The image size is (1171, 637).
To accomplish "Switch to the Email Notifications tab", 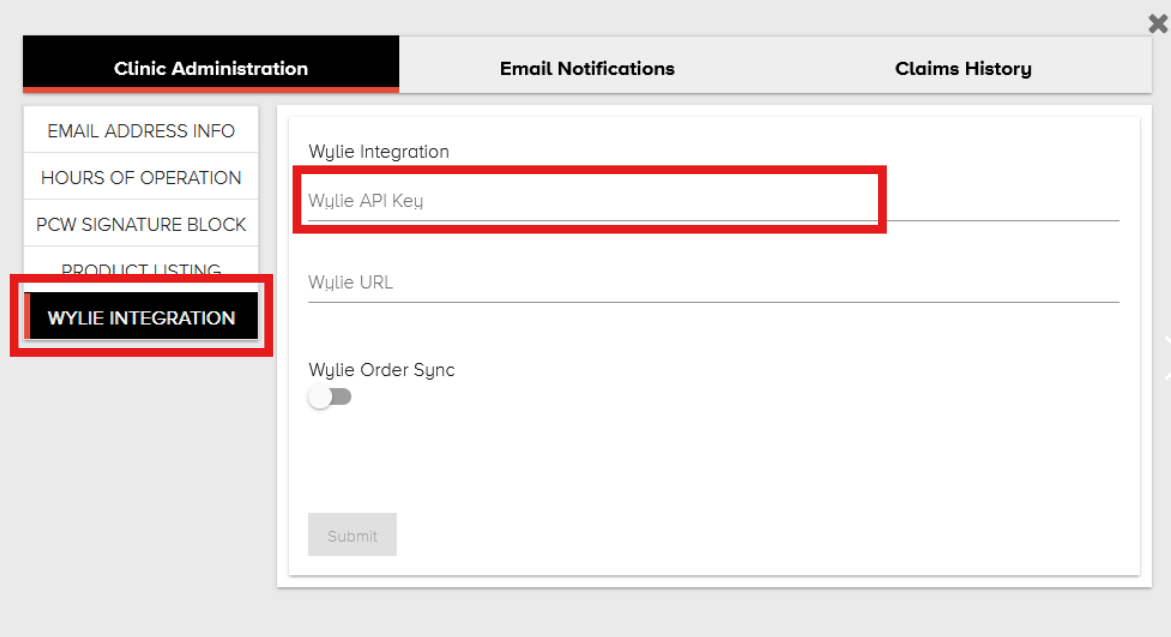I will point(587,68).
